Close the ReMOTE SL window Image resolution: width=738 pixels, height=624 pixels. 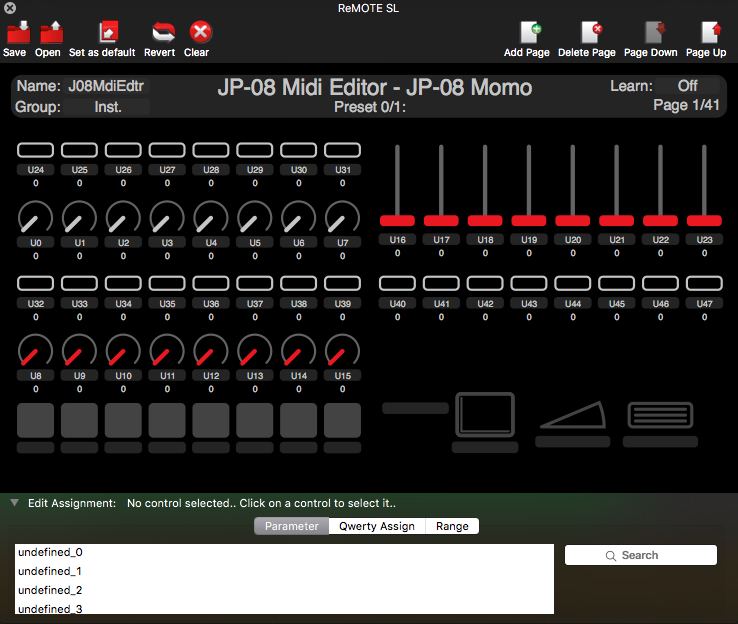click(10, 8)
